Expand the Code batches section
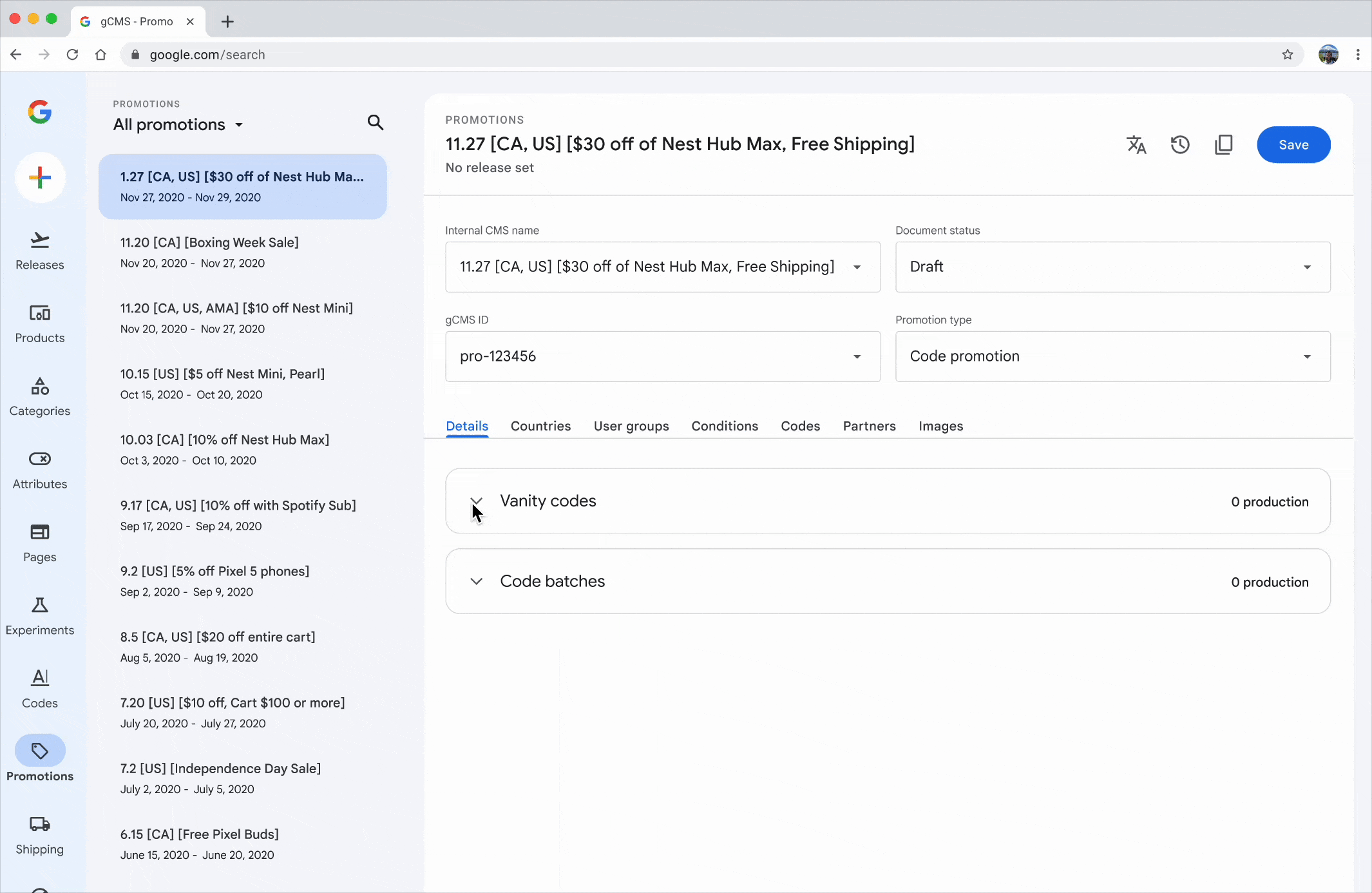Screen dimensions: 1372x893 [x=476, y=581]
